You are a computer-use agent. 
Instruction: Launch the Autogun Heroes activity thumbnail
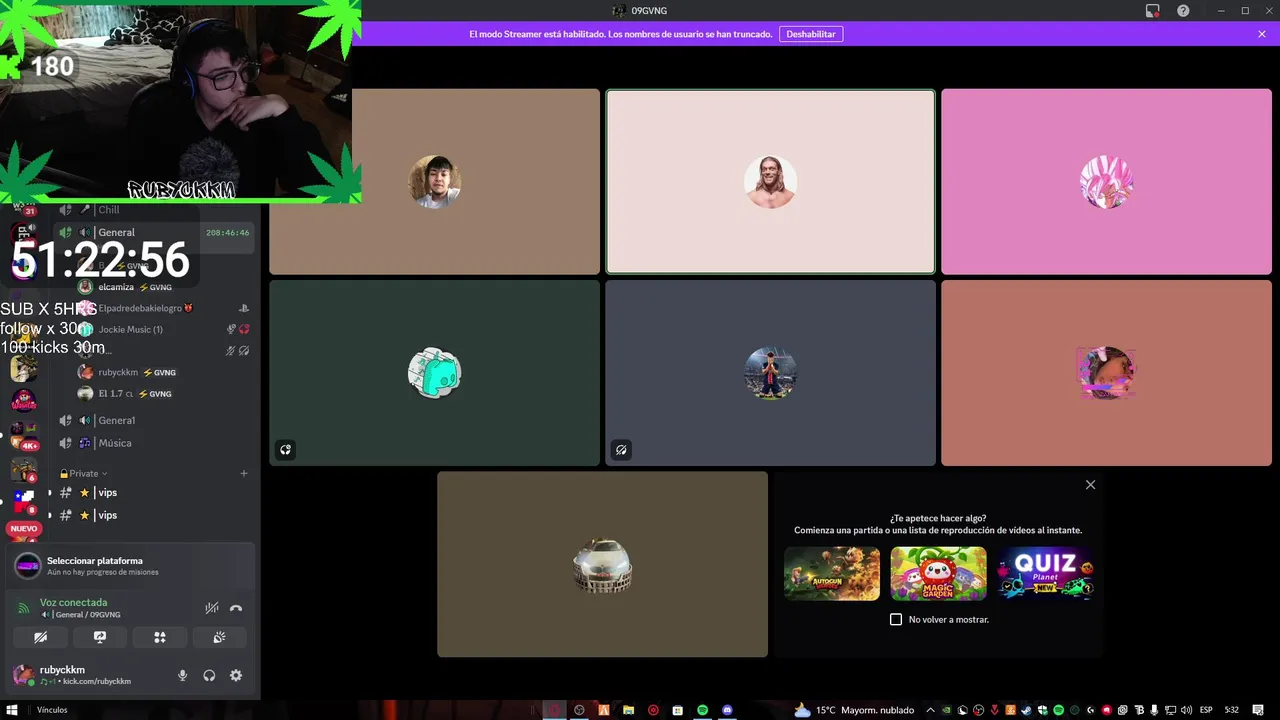[x=832, y=573]
